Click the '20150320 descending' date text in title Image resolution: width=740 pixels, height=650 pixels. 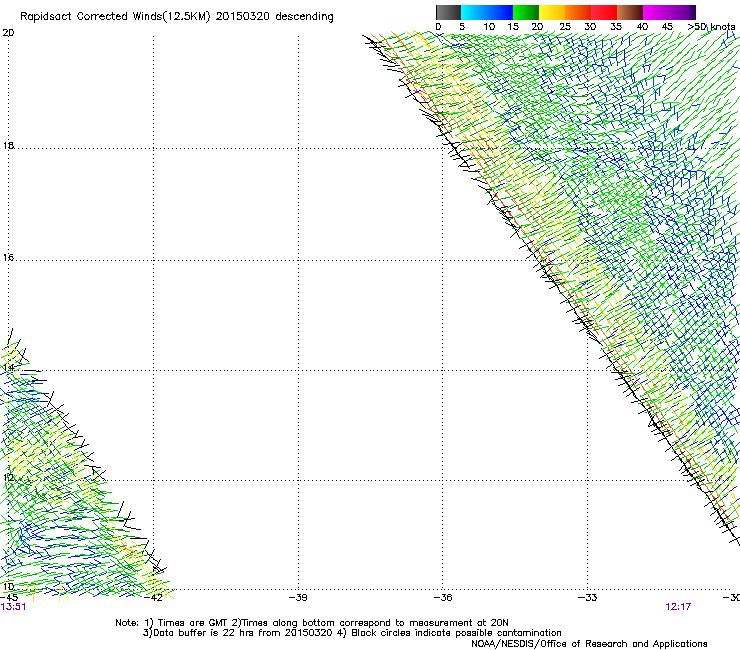275,17
